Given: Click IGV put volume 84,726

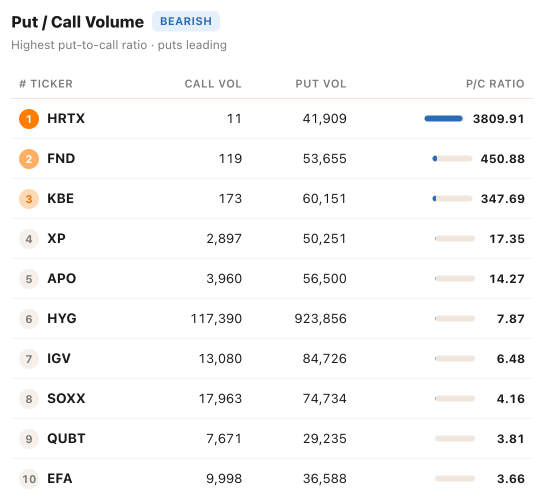Looking at the screenshot, I should (325, 359).
